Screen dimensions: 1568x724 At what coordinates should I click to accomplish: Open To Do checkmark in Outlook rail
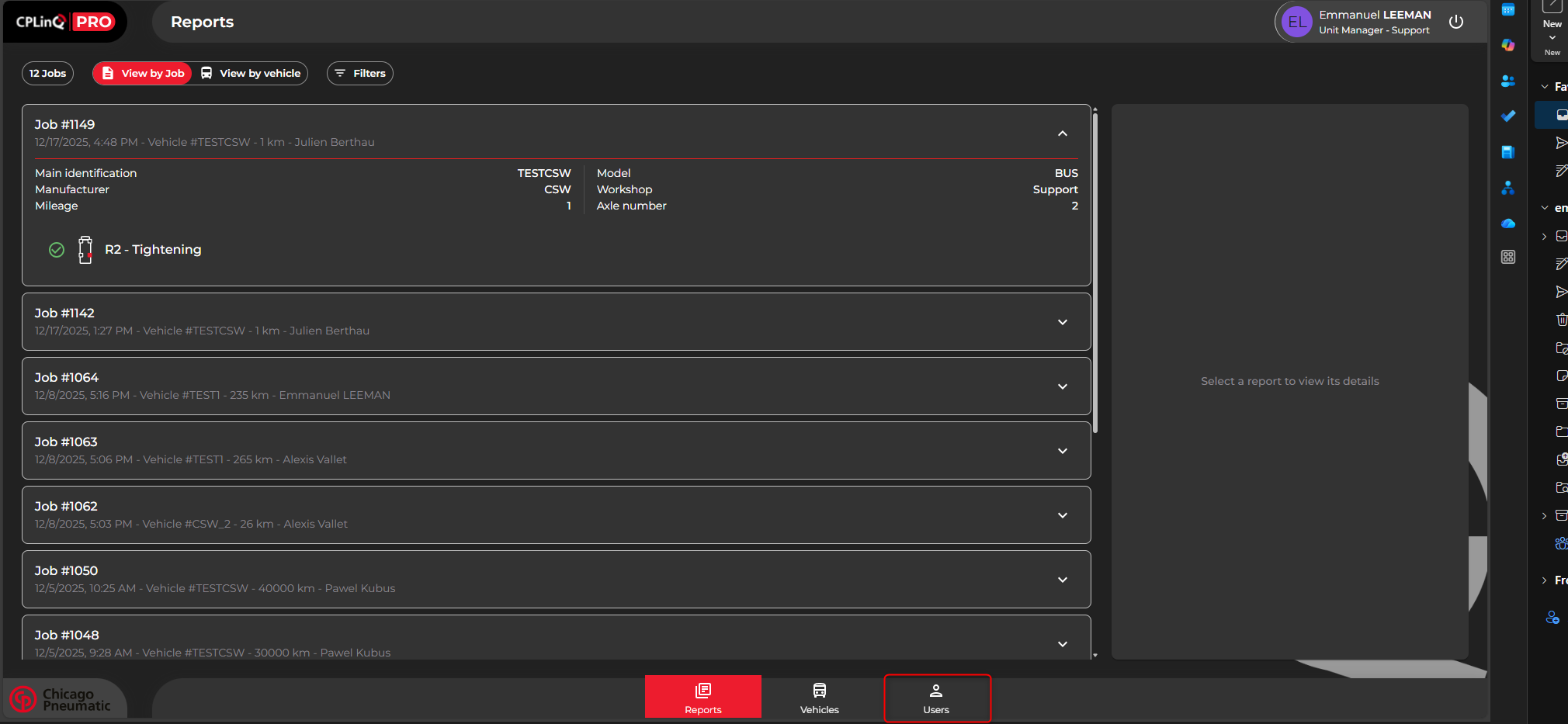1508,116
